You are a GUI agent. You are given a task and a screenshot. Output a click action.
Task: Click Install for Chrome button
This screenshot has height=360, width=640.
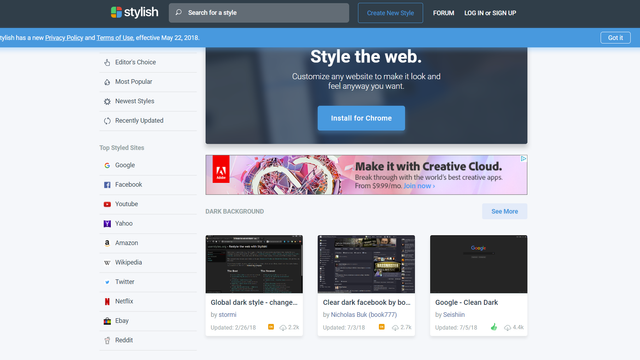pos(361,118)
